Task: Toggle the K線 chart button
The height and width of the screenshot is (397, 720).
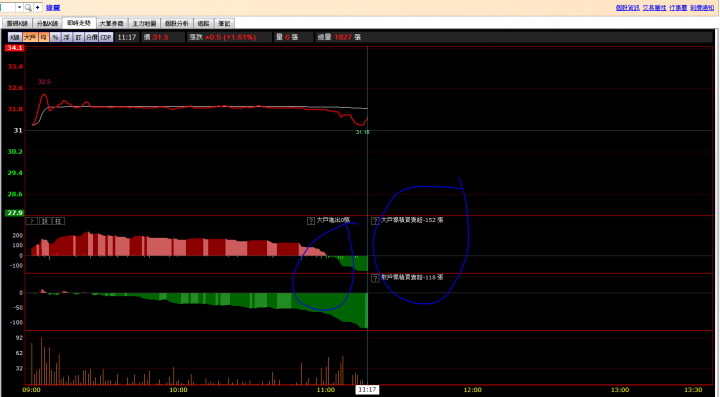Action: (x=15, y=37)
